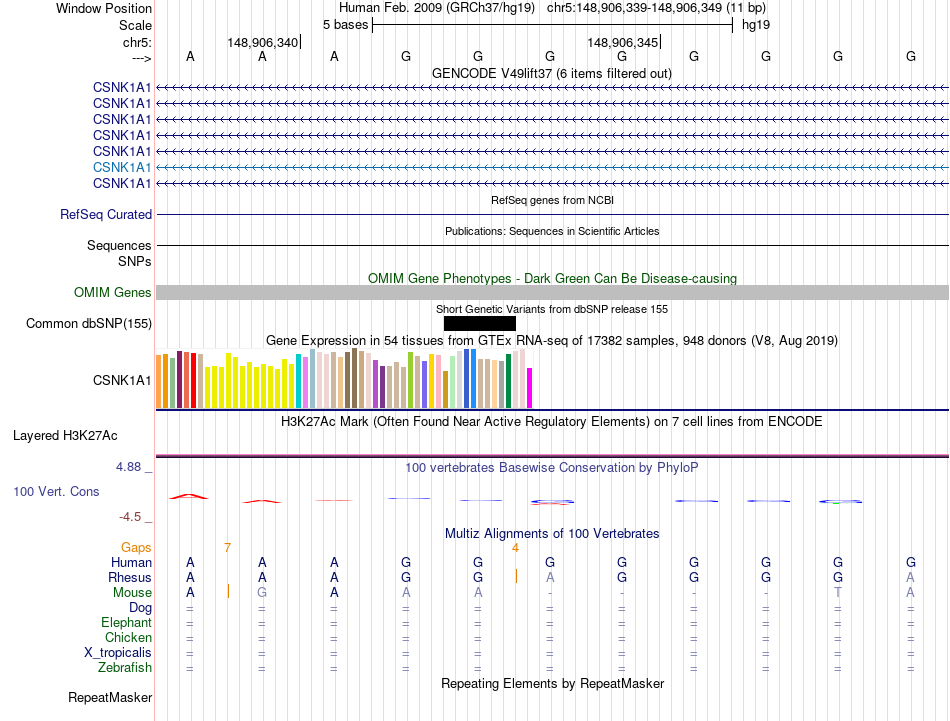Click the 148,906,340 position marker
950x721 pixels.
coord(263,42)
